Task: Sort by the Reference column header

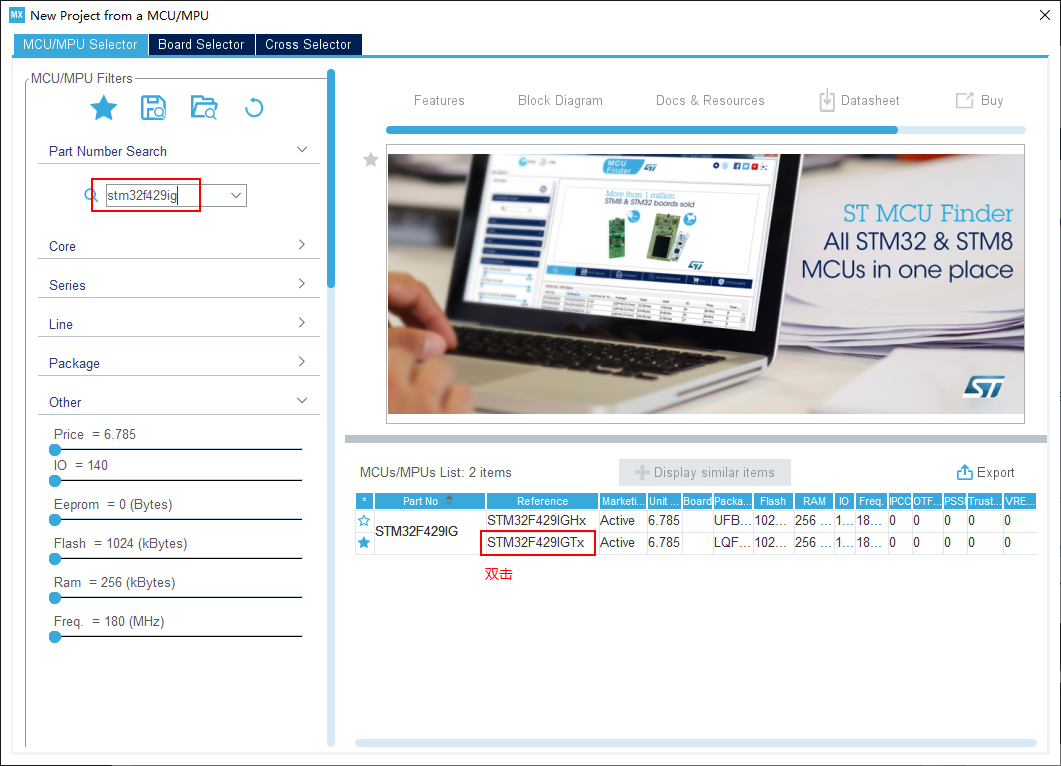Action: [x=542, y=501]
